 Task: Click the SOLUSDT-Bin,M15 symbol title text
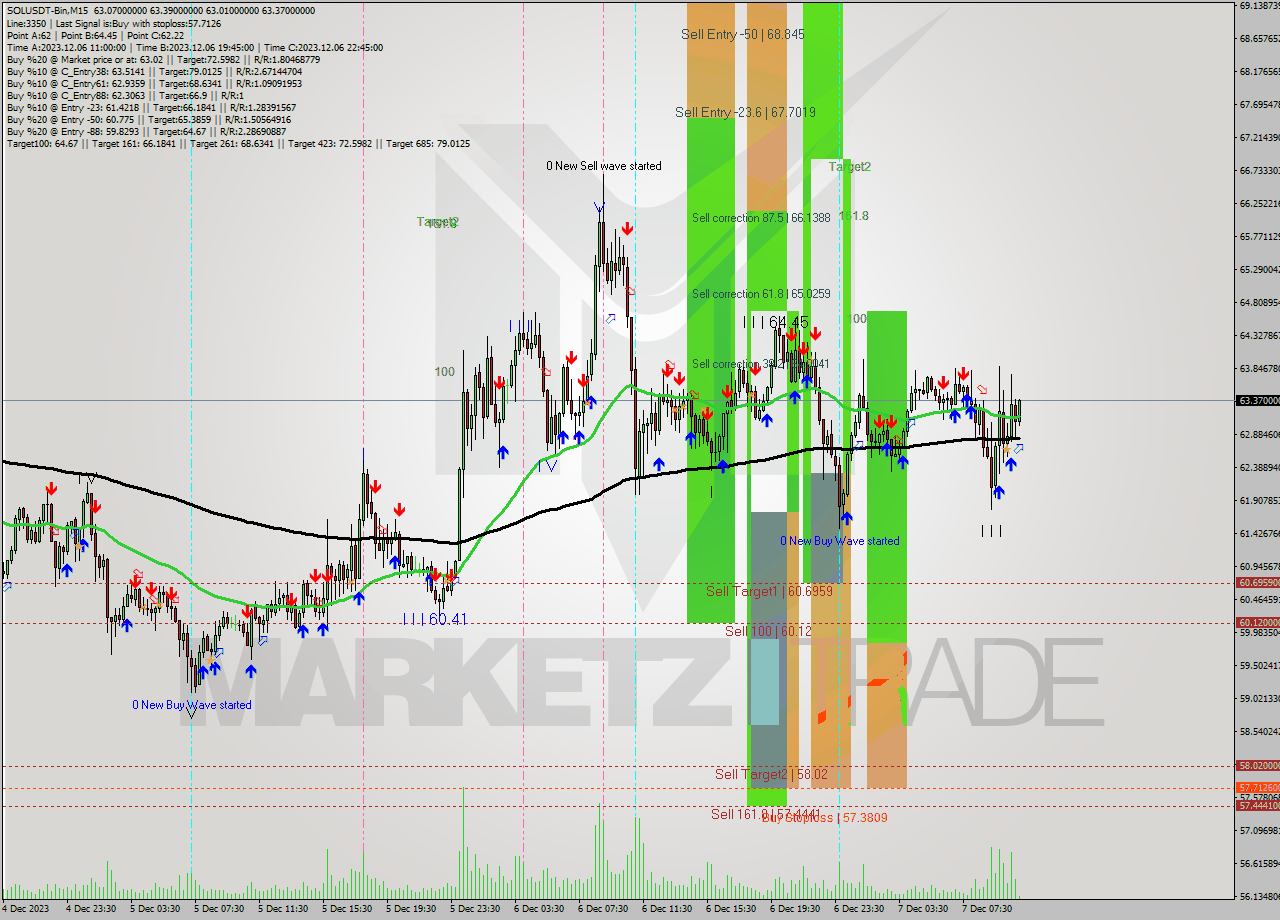click(47, 11)
